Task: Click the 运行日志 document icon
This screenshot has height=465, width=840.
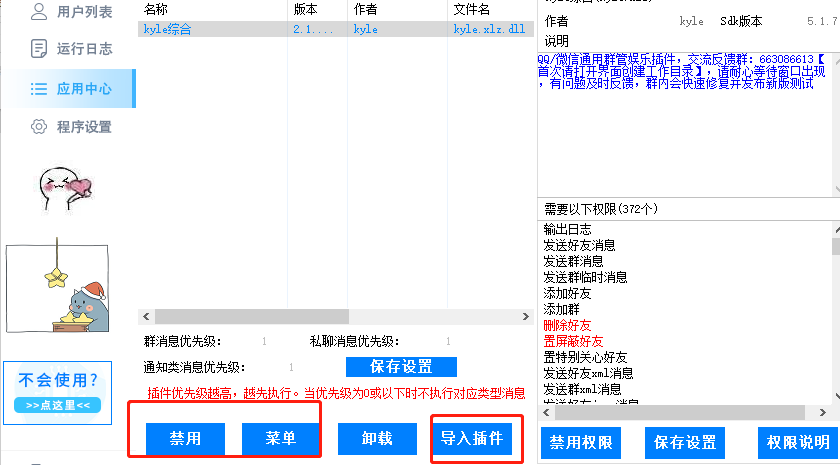Action: pos(39,48)
